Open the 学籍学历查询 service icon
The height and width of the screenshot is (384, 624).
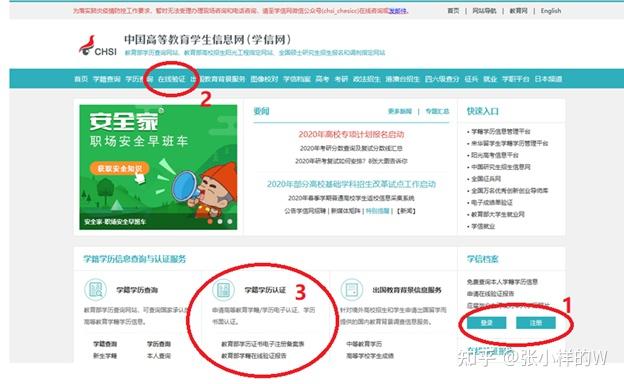tap(96, 289)
